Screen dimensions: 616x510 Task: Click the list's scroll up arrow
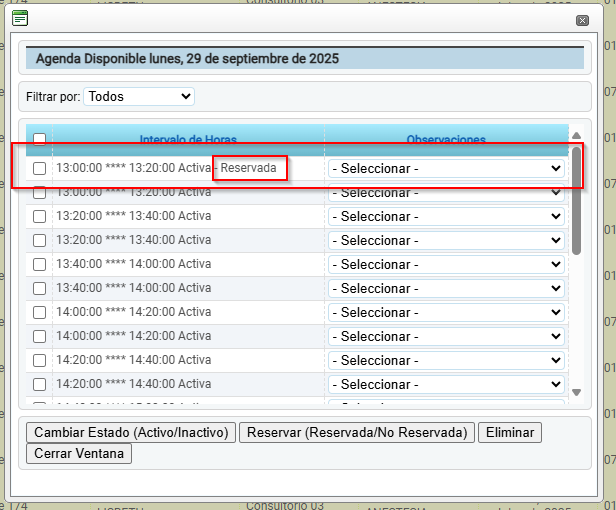[576, 136]
